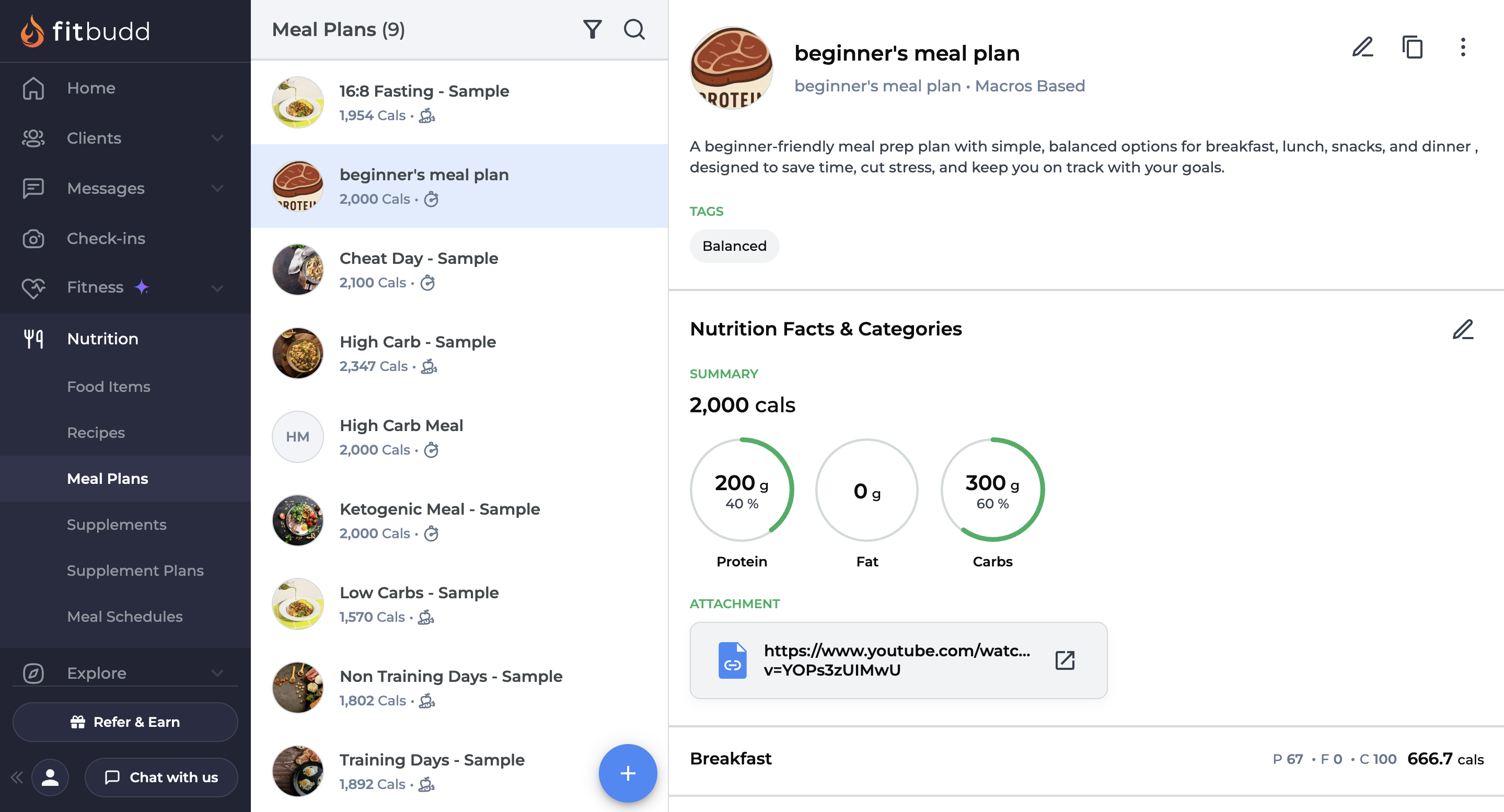Select the Cheat Day - Sample plan
Image resolution: width=1504 pixels, height=812 pixels.
pos(459,270)
